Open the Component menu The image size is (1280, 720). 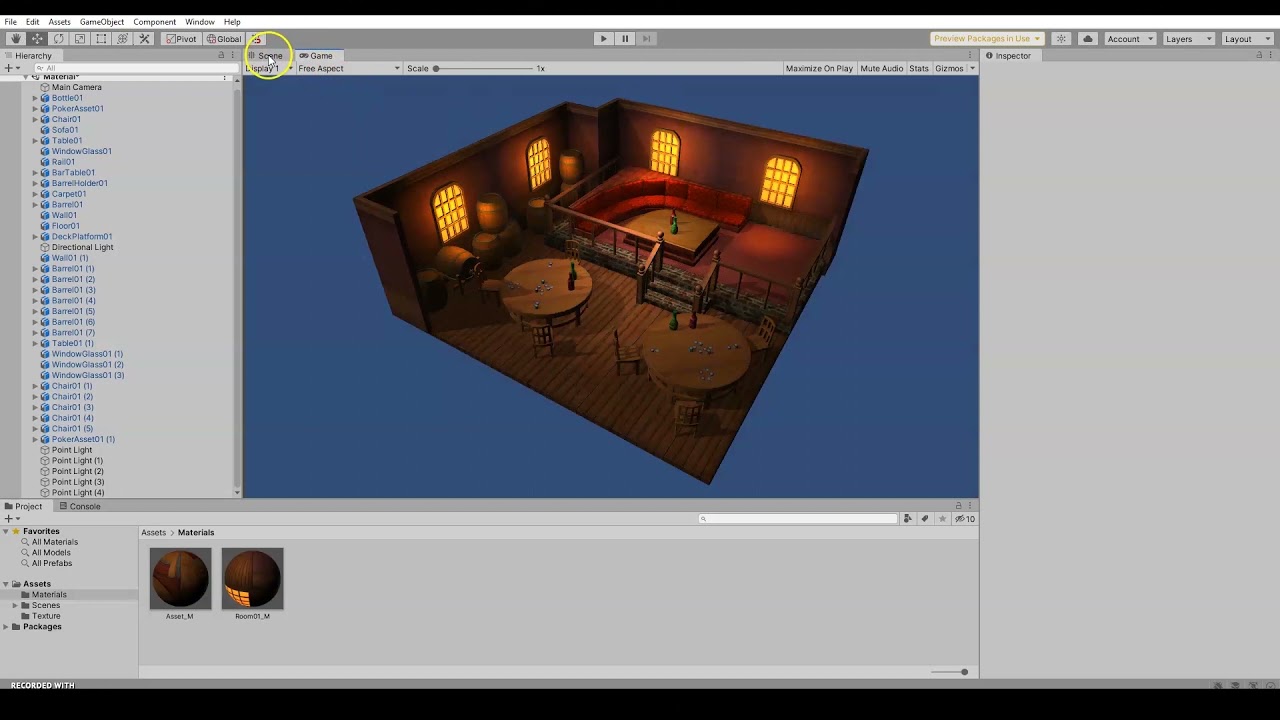(x=155, y=22)
